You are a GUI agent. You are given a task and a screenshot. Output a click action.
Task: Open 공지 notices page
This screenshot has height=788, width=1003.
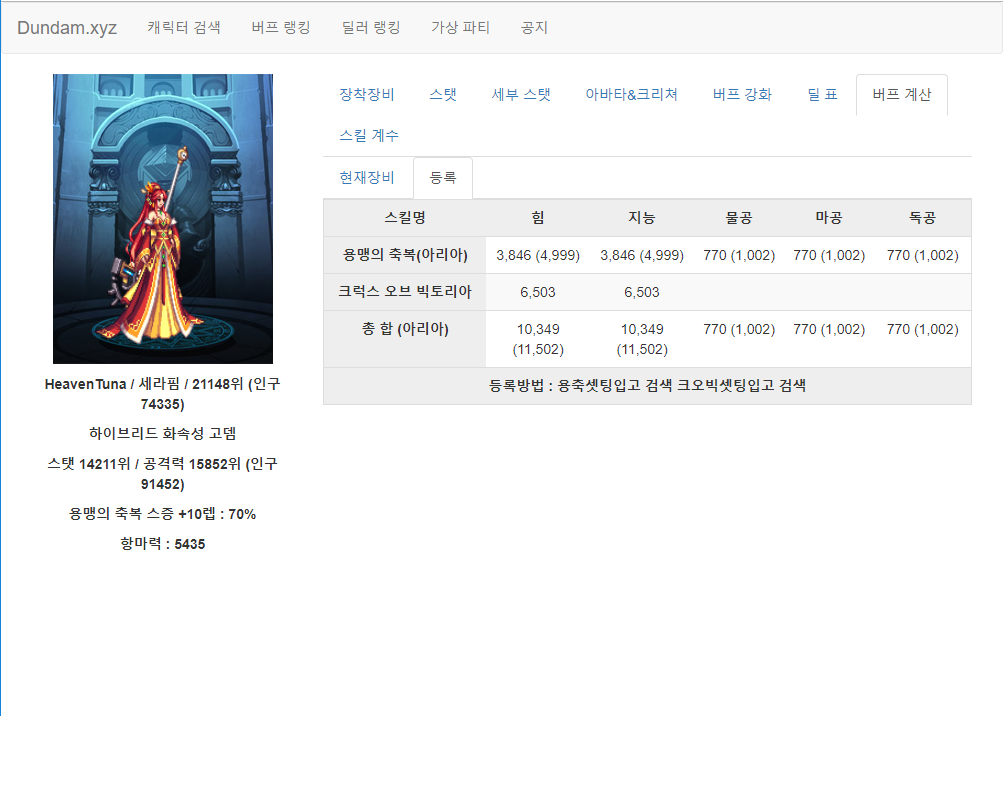pos(534,28)
